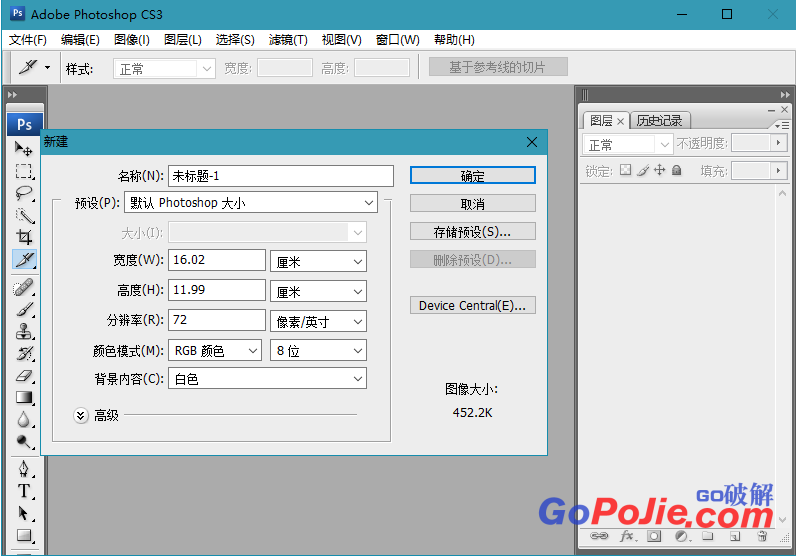
Task: Select the Pen tool
Action: click(x=23, y=469)
